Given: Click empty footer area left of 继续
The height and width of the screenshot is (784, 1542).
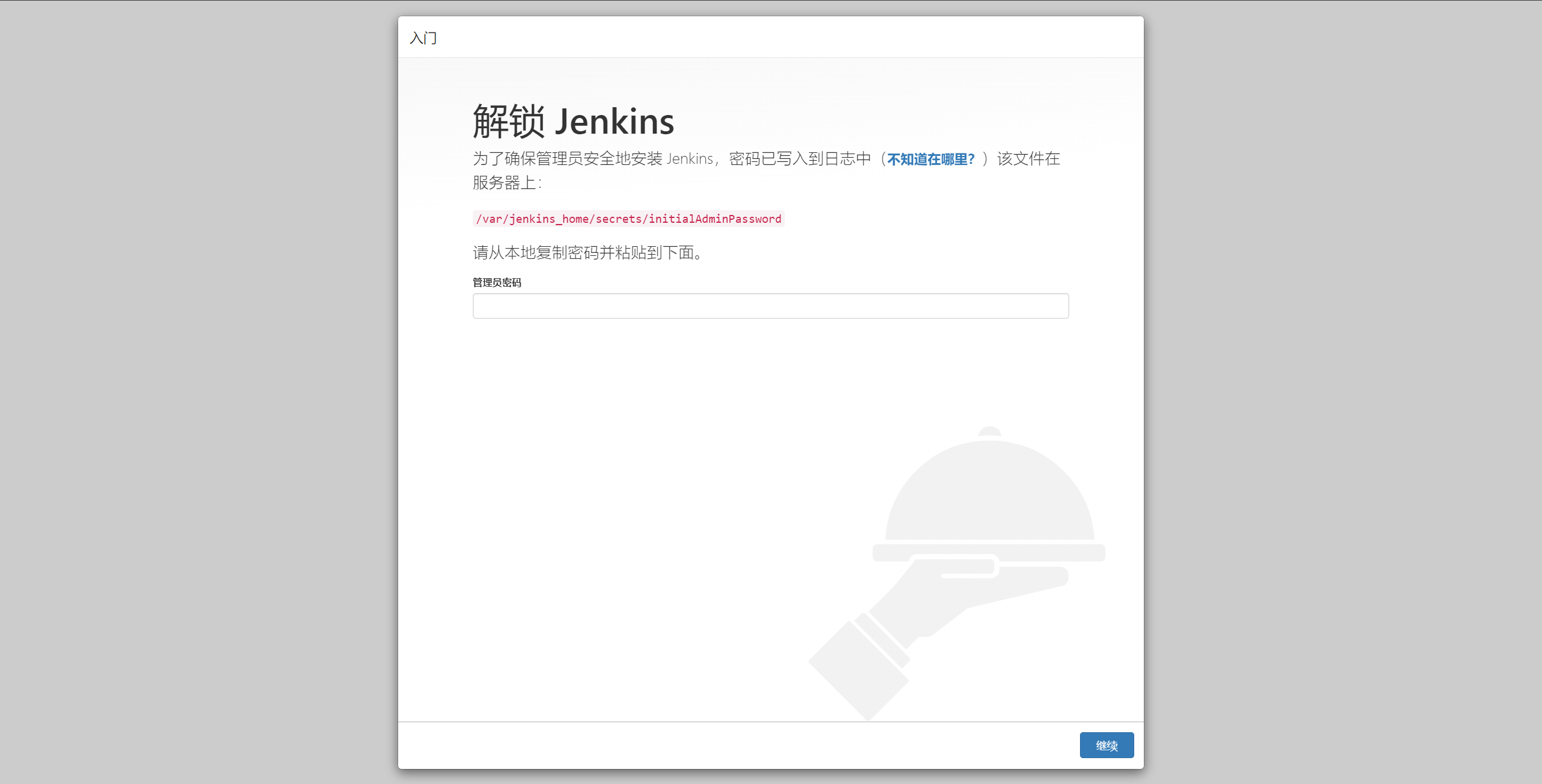Looking at the screenshot, I should pyautogui.click(x=723, y=745).
